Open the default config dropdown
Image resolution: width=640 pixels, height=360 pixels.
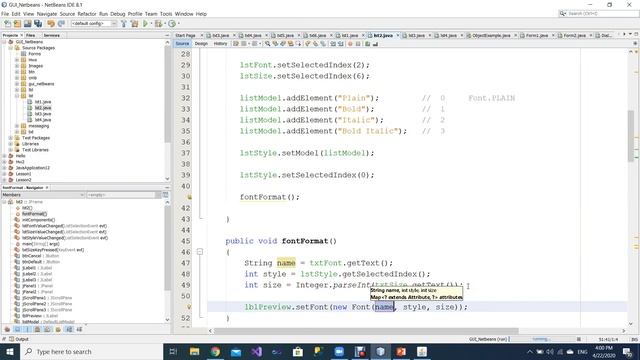pos(94,24)
